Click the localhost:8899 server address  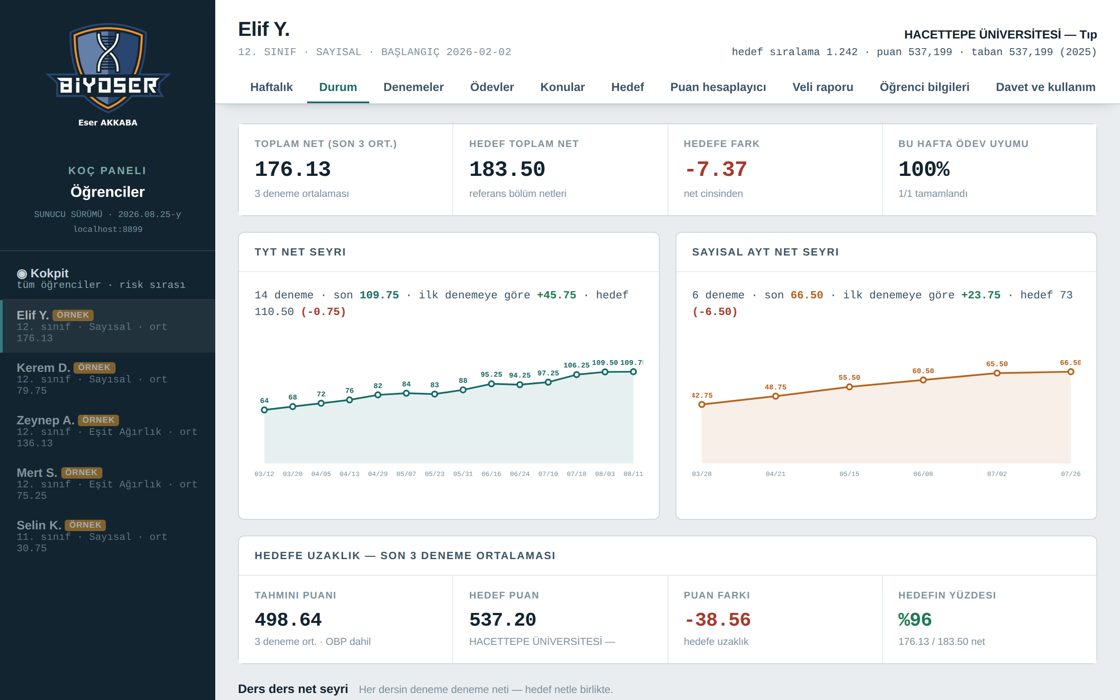108,229
